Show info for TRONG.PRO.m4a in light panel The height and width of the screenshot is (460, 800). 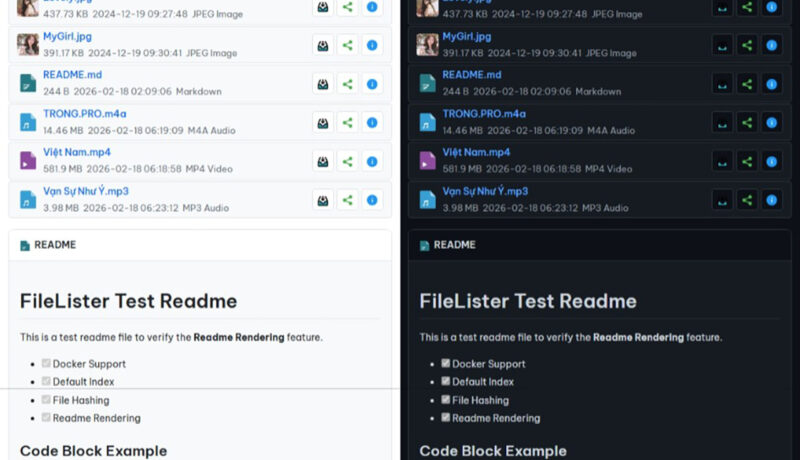372,123
